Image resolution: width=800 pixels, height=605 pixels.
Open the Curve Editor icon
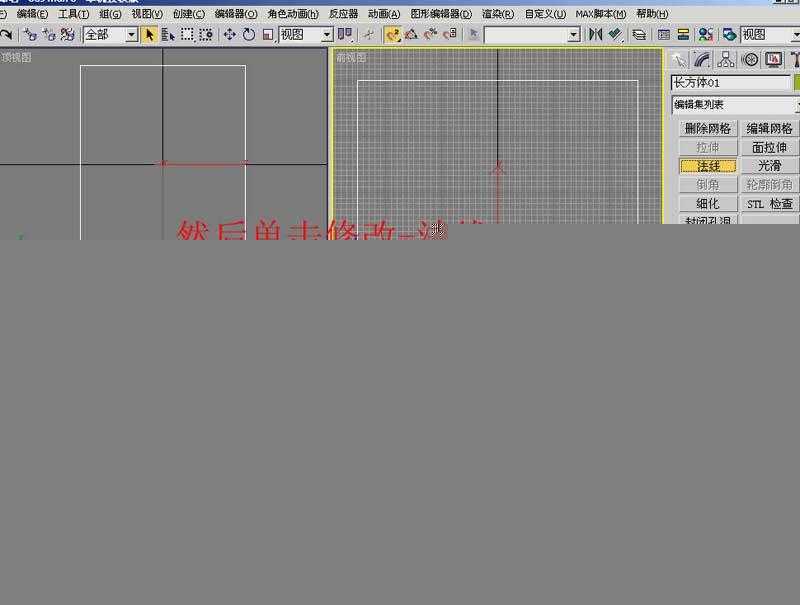pos(663,35)
